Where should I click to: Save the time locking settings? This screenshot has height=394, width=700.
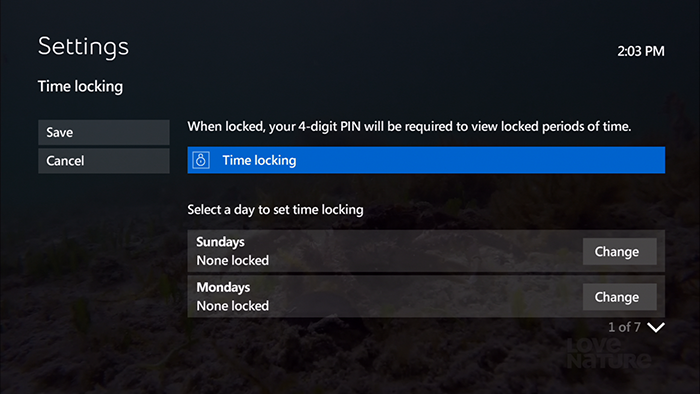coord(104,132)
